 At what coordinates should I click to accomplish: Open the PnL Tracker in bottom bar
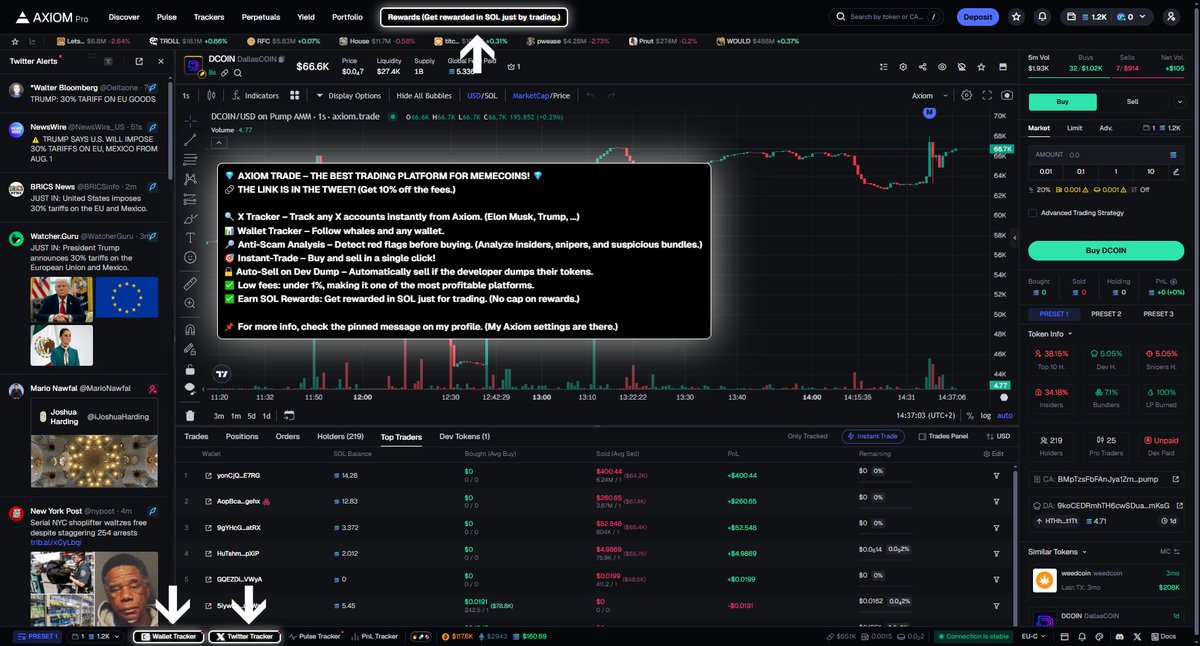(374, 636)
